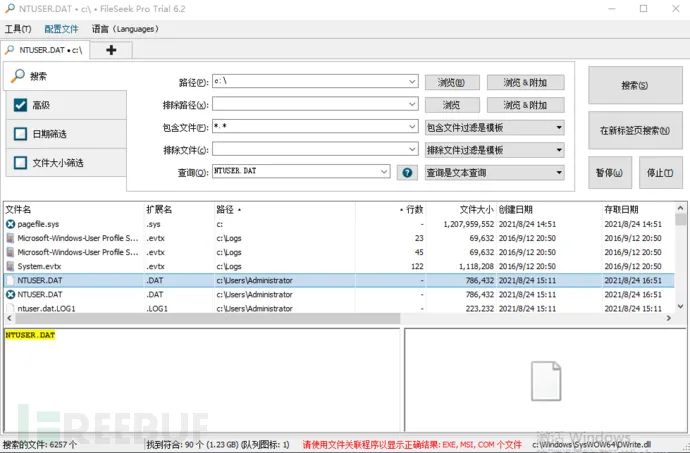Click the pagefile.sys error icon
690x453 pixels.
point(11,224)
